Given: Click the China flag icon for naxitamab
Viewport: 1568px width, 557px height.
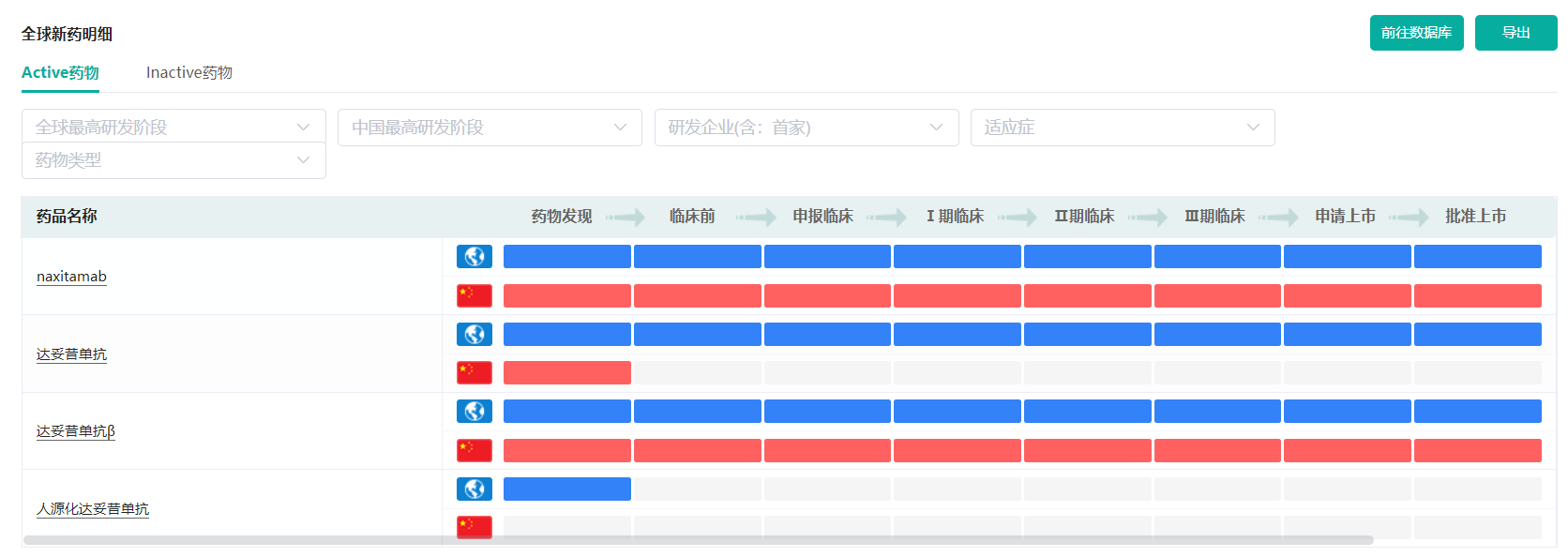Looking at the screenshot, I should [x=475, y=296].
